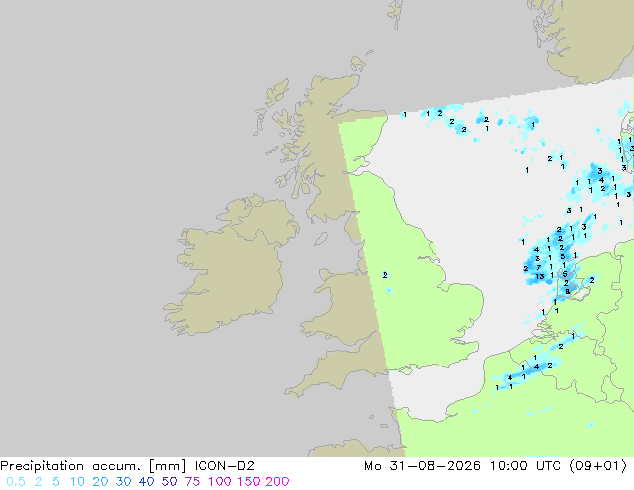Click the 2 mm legend value
The height and width of the screenshot is (490, 634).
coord(38,482)
